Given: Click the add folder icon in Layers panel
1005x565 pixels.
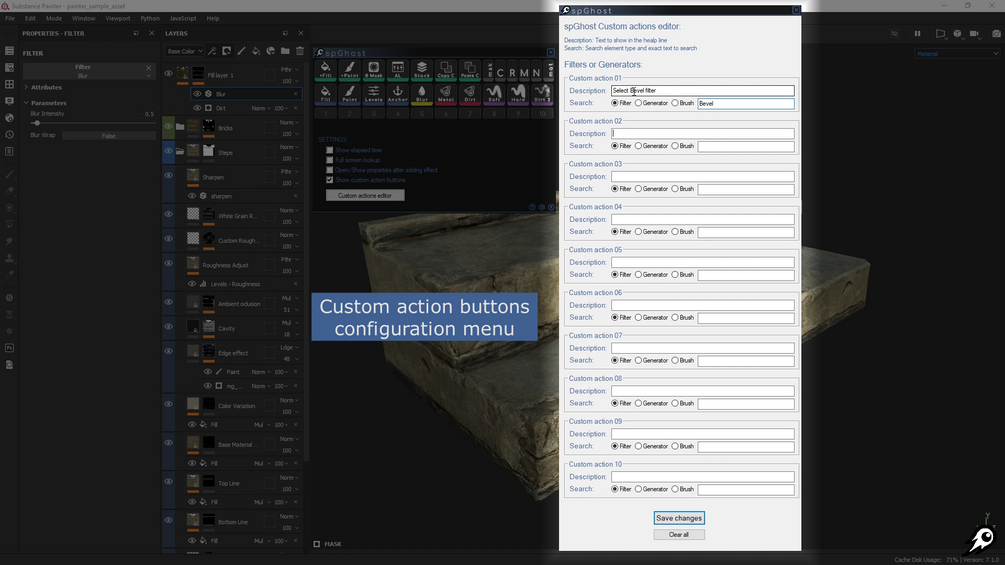Looking at the screenshot, I should point(285,51).
